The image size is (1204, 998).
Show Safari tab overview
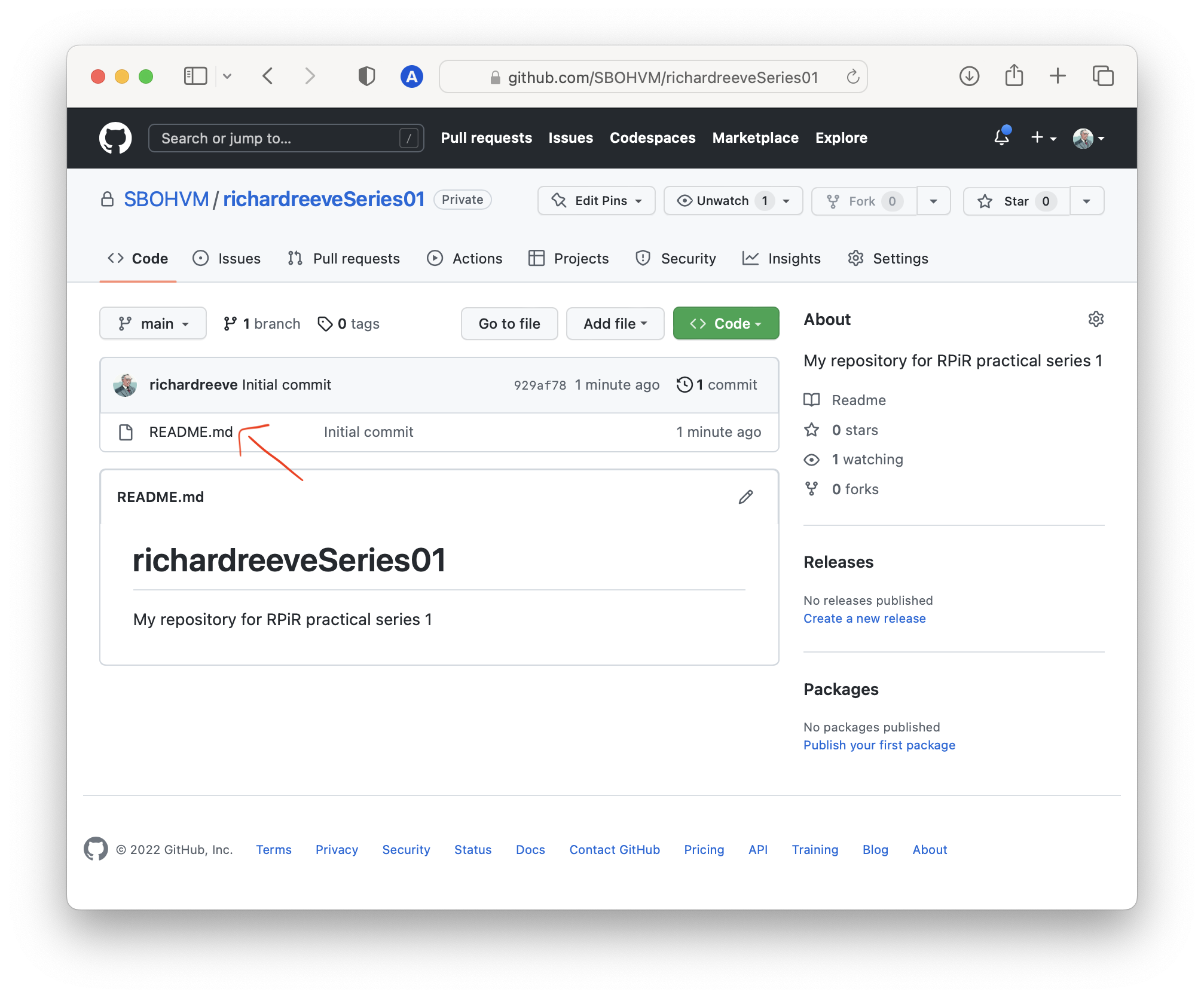click(1103, 76)
